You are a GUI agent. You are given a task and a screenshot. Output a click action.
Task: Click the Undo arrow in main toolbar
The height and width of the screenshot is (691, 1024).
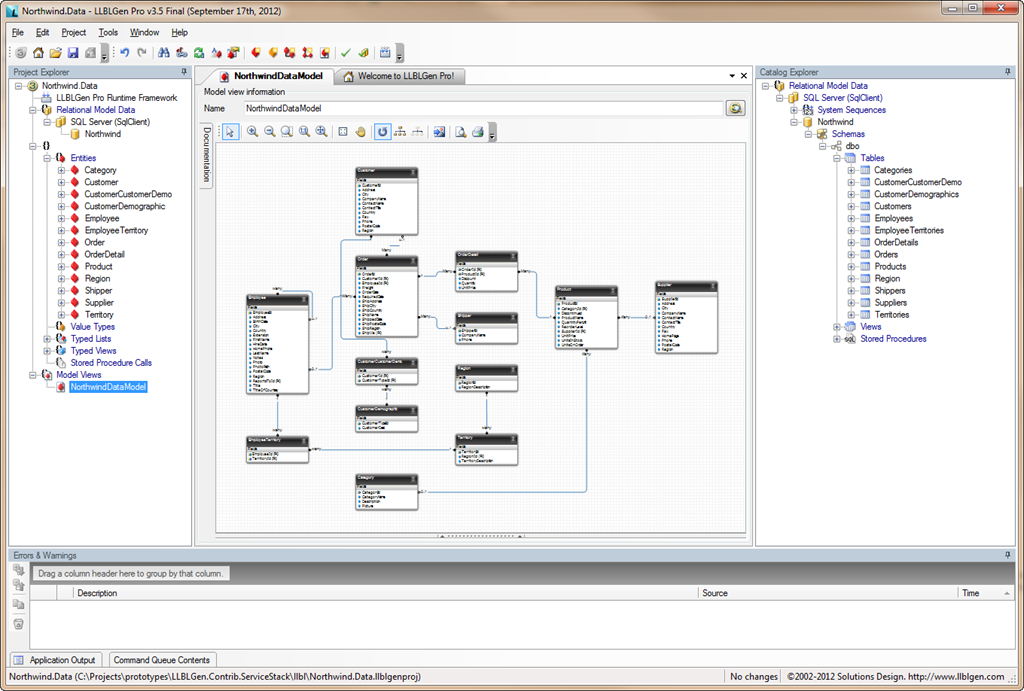[125, 52]
